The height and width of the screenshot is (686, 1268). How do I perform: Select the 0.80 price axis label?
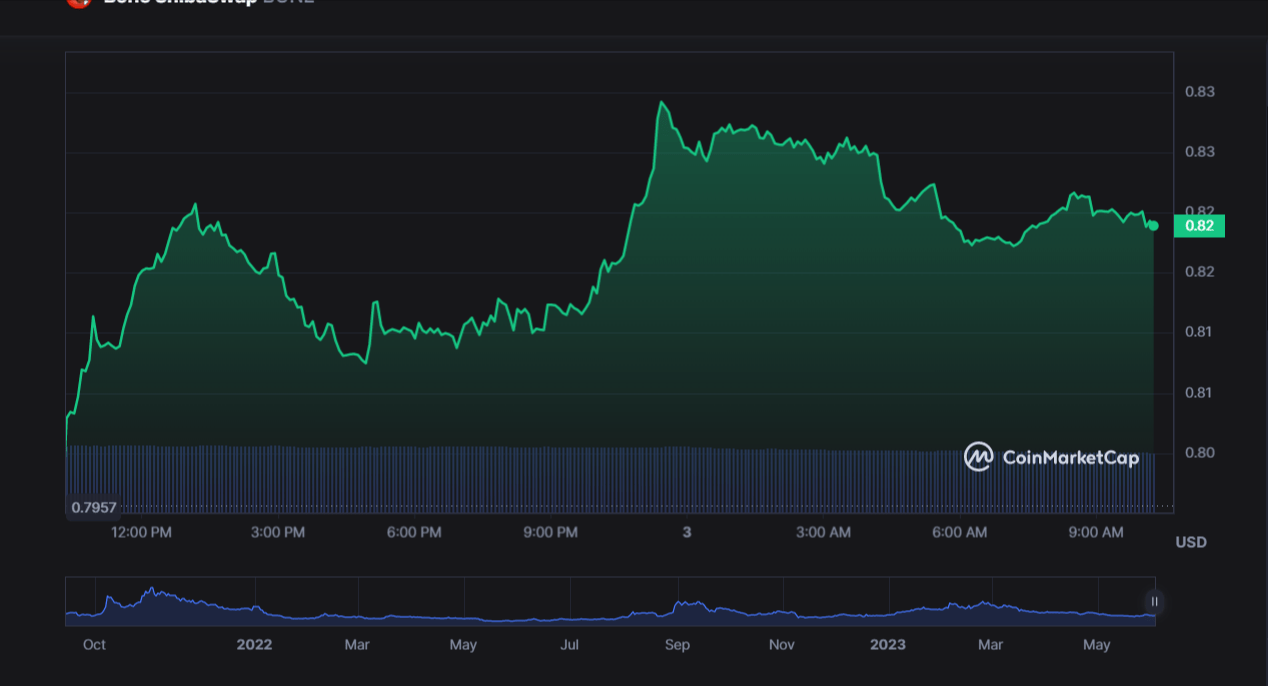pos(1200,453)
